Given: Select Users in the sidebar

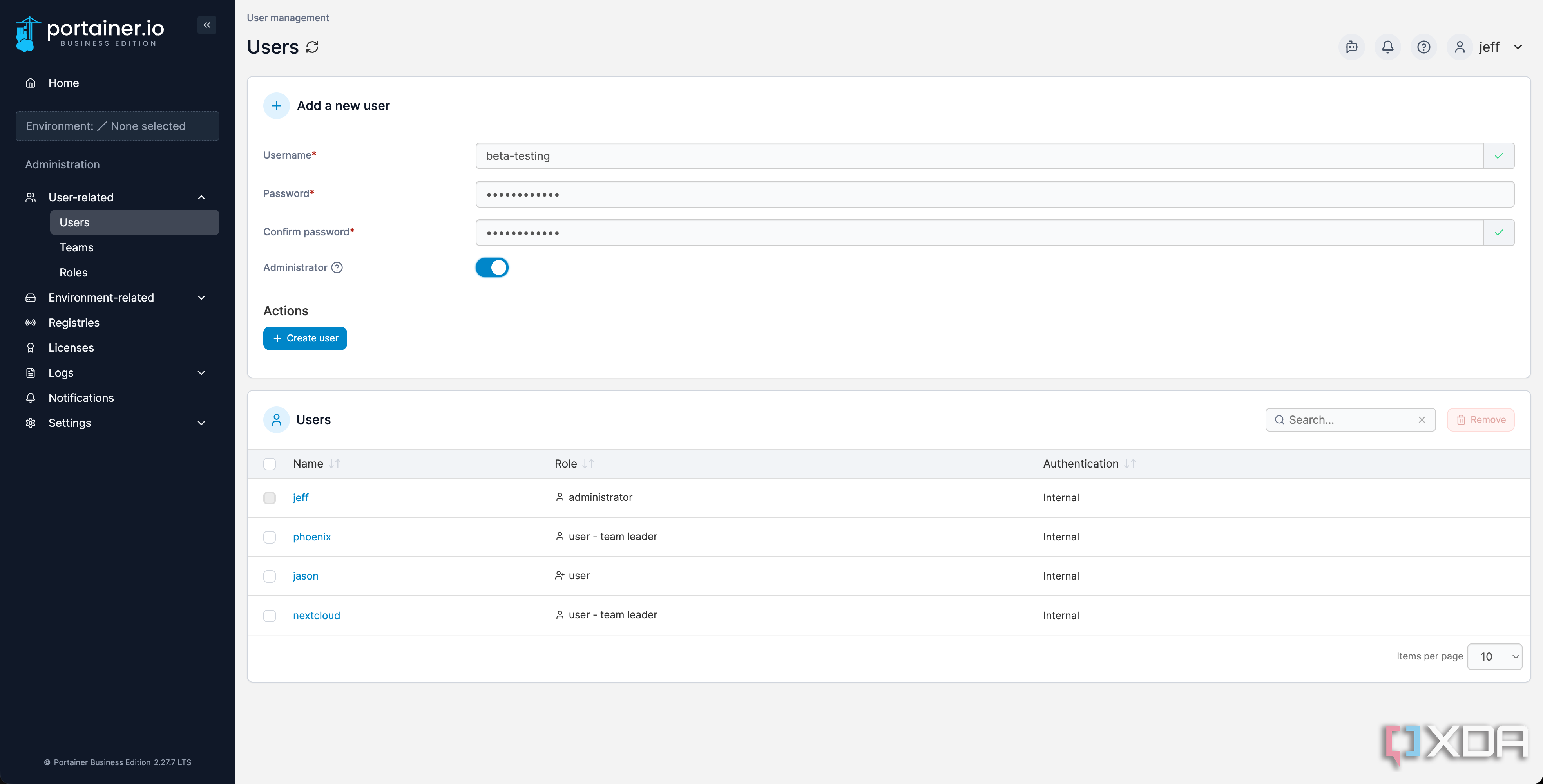Looking at the screenshot, I should (x=135, y=223).
